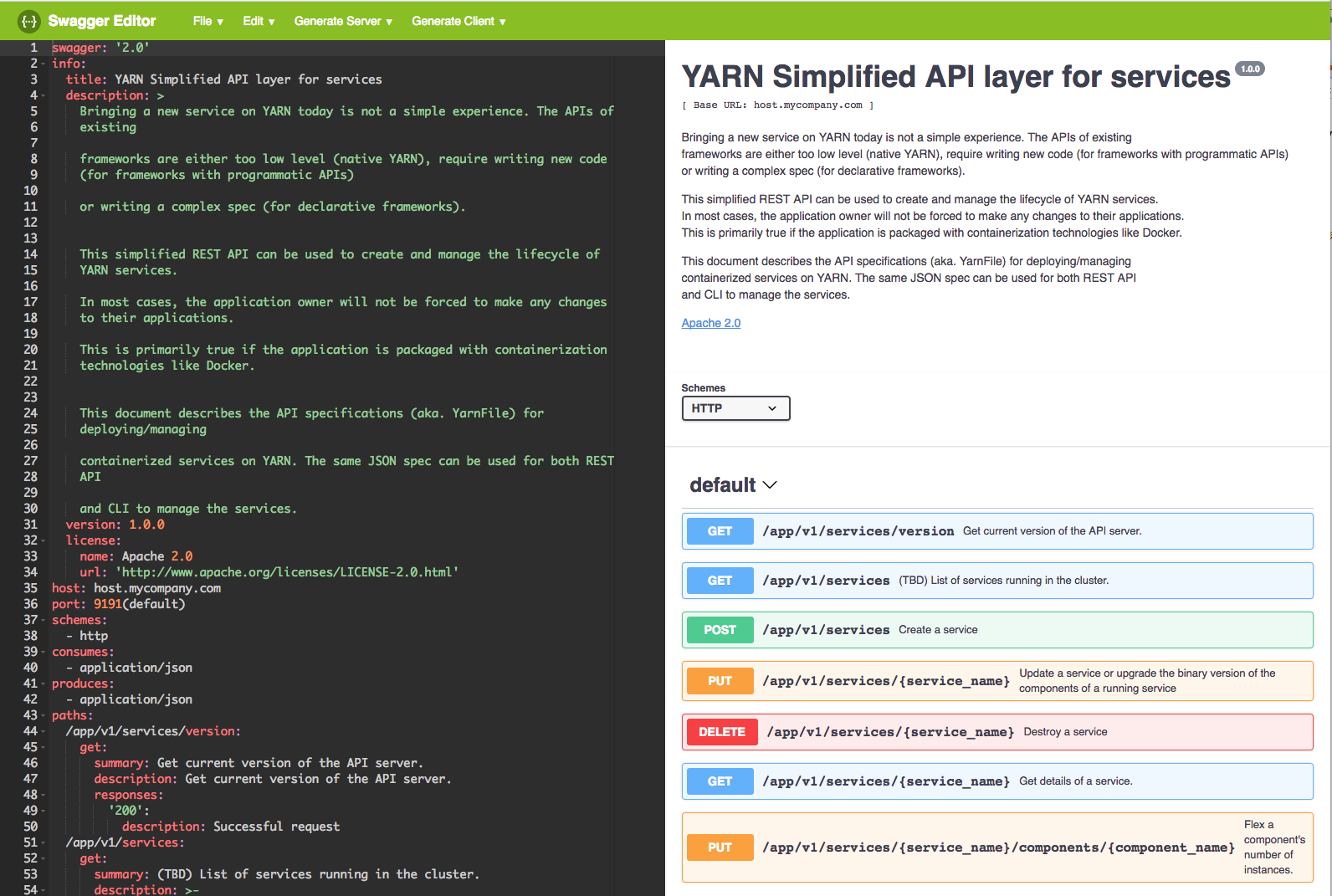Click PUT badge for component instances endpoint
This screenshot has height=896, width=1332.
point(720,847)
